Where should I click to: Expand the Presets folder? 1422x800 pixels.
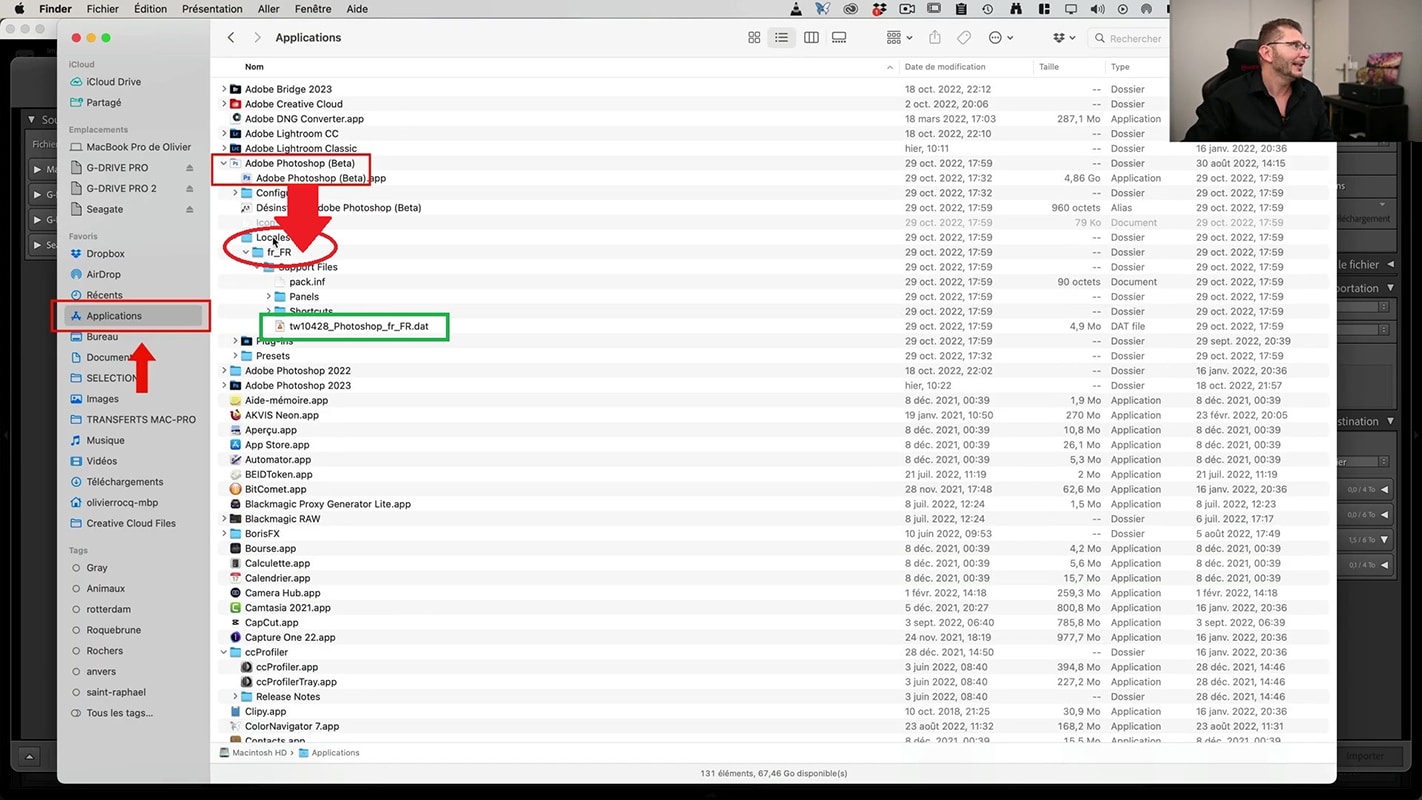pyautogui.click(x=235, y=356)
